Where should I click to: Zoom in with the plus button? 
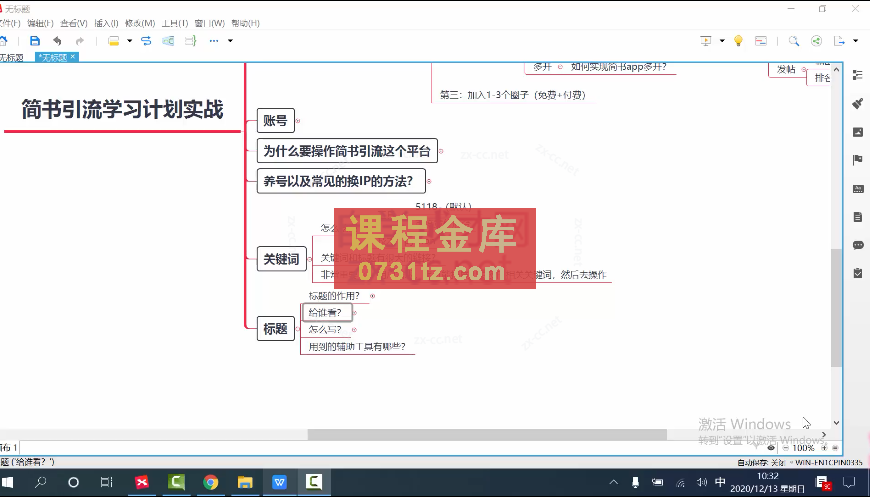(824, 448)
